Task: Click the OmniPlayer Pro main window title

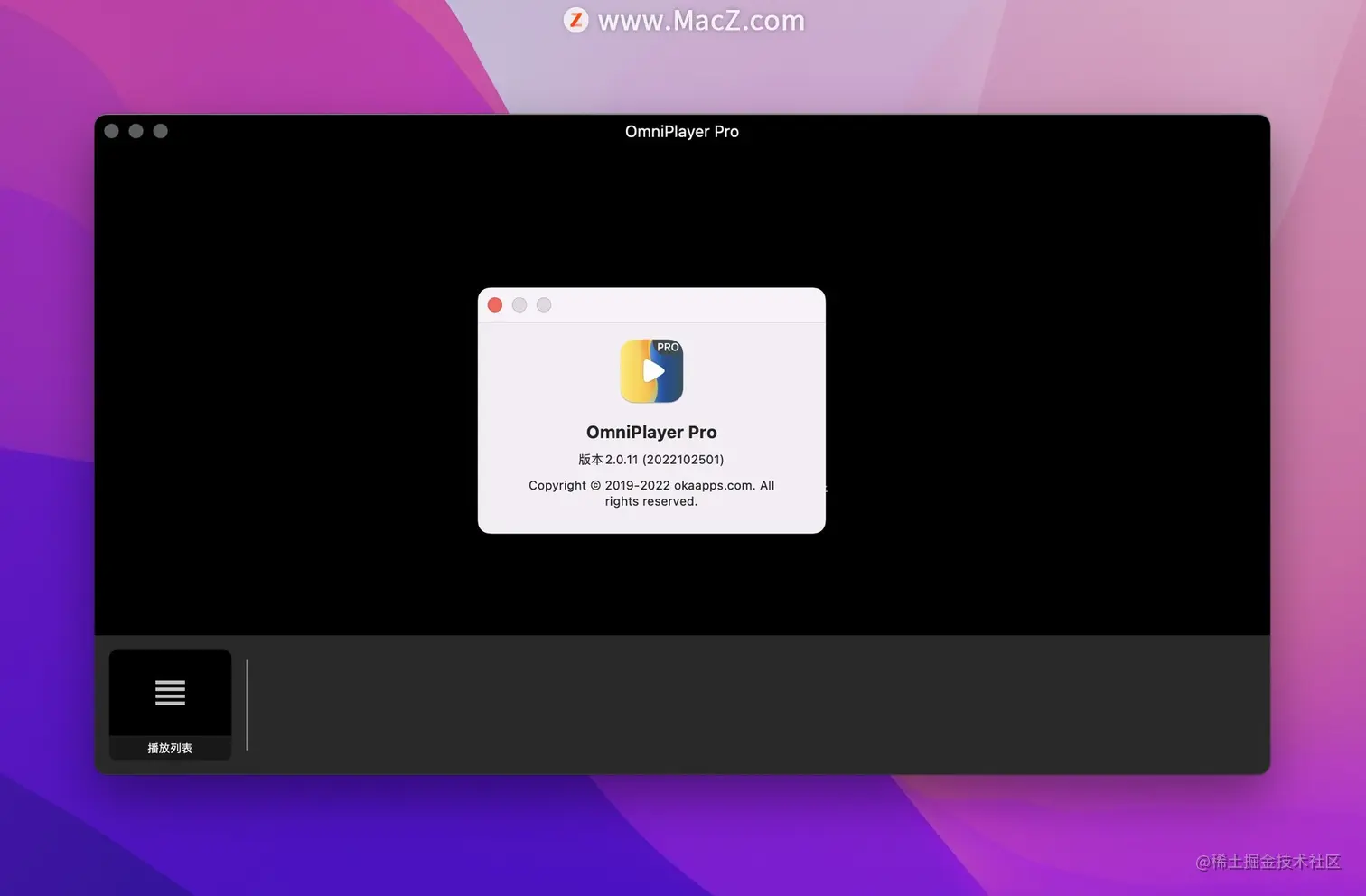Action: coord(682,132)
